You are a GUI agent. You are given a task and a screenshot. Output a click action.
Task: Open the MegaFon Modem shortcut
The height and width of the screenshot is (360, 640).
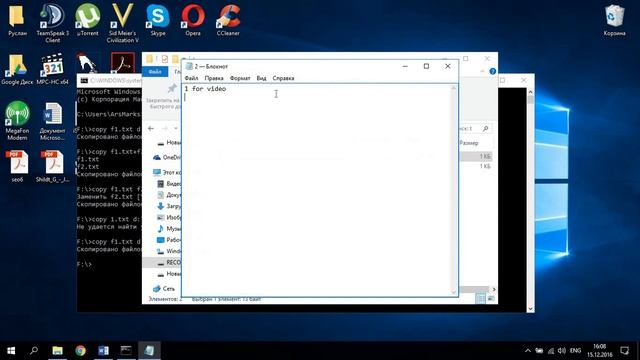17,120
